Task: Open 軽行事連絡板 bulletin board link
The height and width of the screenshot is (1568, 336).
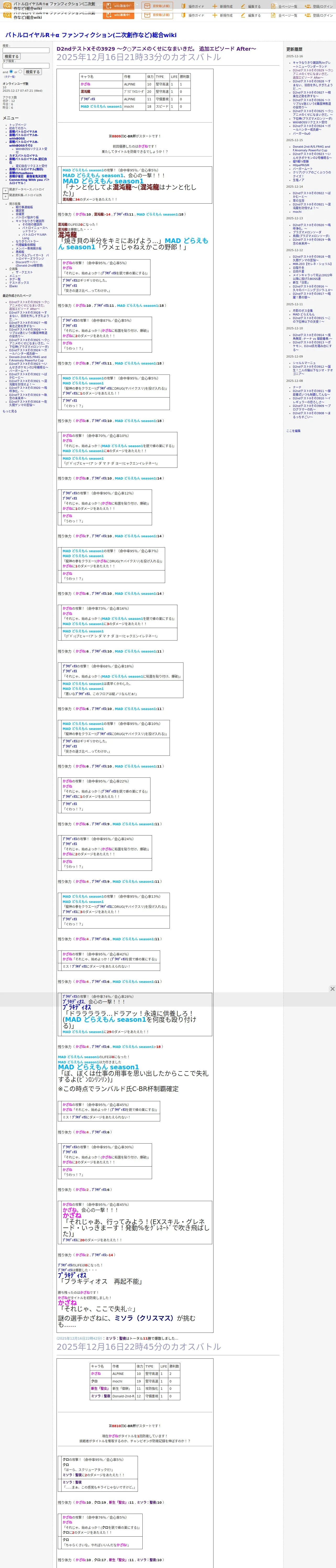Action: coord(24,207)
